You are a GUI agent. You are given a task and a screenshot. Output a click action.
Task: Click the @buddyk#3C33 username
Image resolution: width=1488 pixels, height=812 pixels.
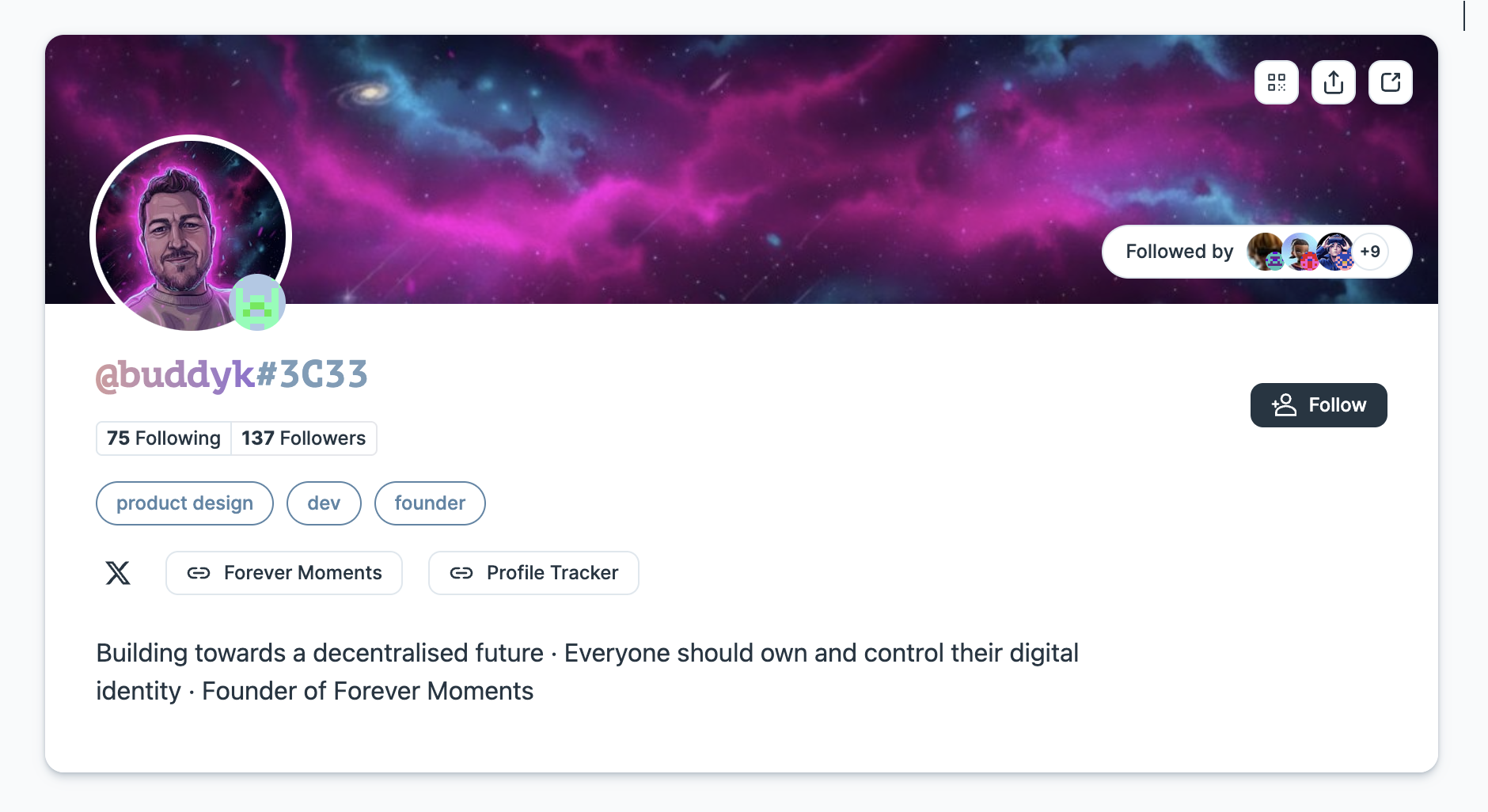coord(232,374)
